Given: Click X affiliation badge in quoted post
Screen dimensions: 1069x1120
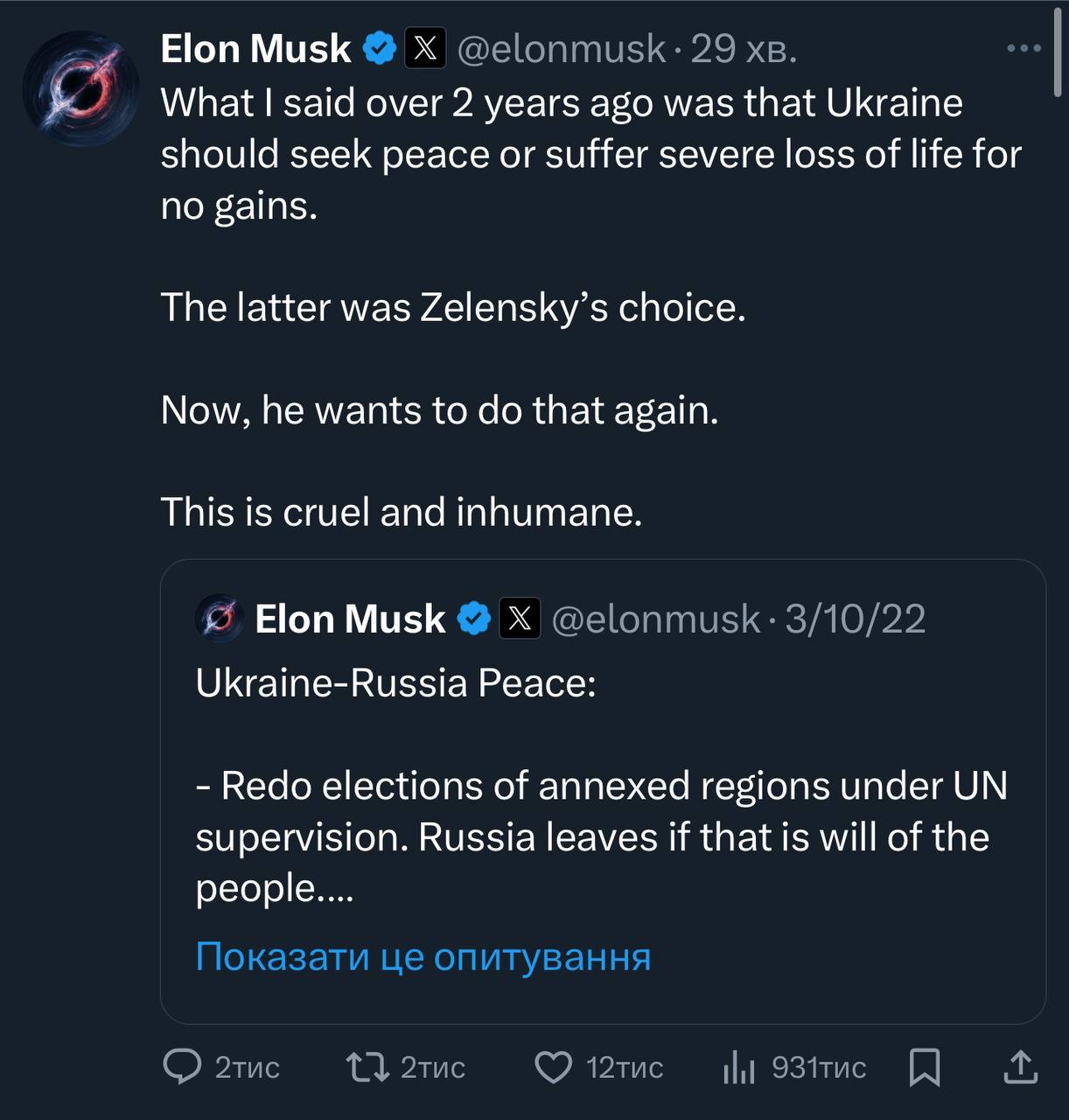Looking at the screenshot, I should click(520, 619).
